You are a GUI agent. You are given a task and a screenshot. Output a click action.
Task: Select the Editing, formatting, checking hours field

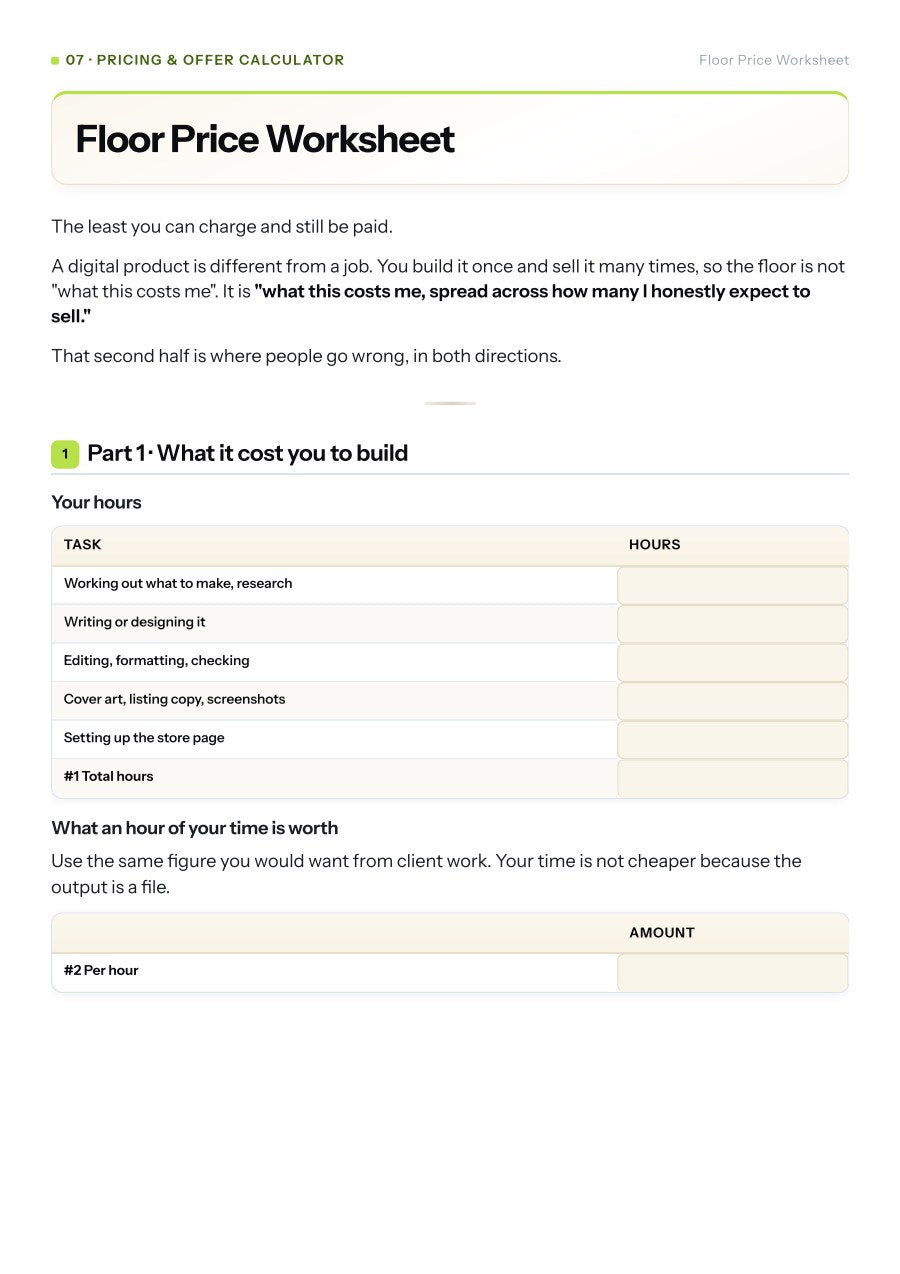point(732,662)
